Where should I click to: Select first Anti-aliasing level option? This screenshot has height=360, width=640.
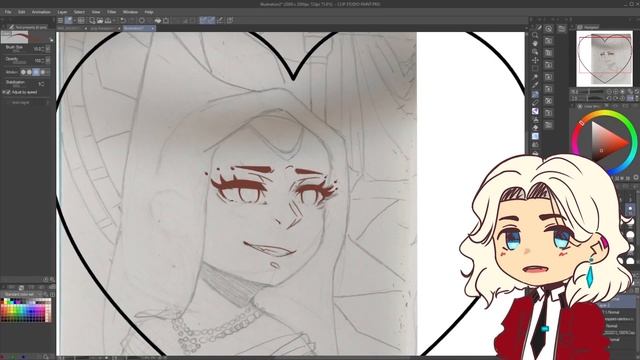(x=23, y=72)
